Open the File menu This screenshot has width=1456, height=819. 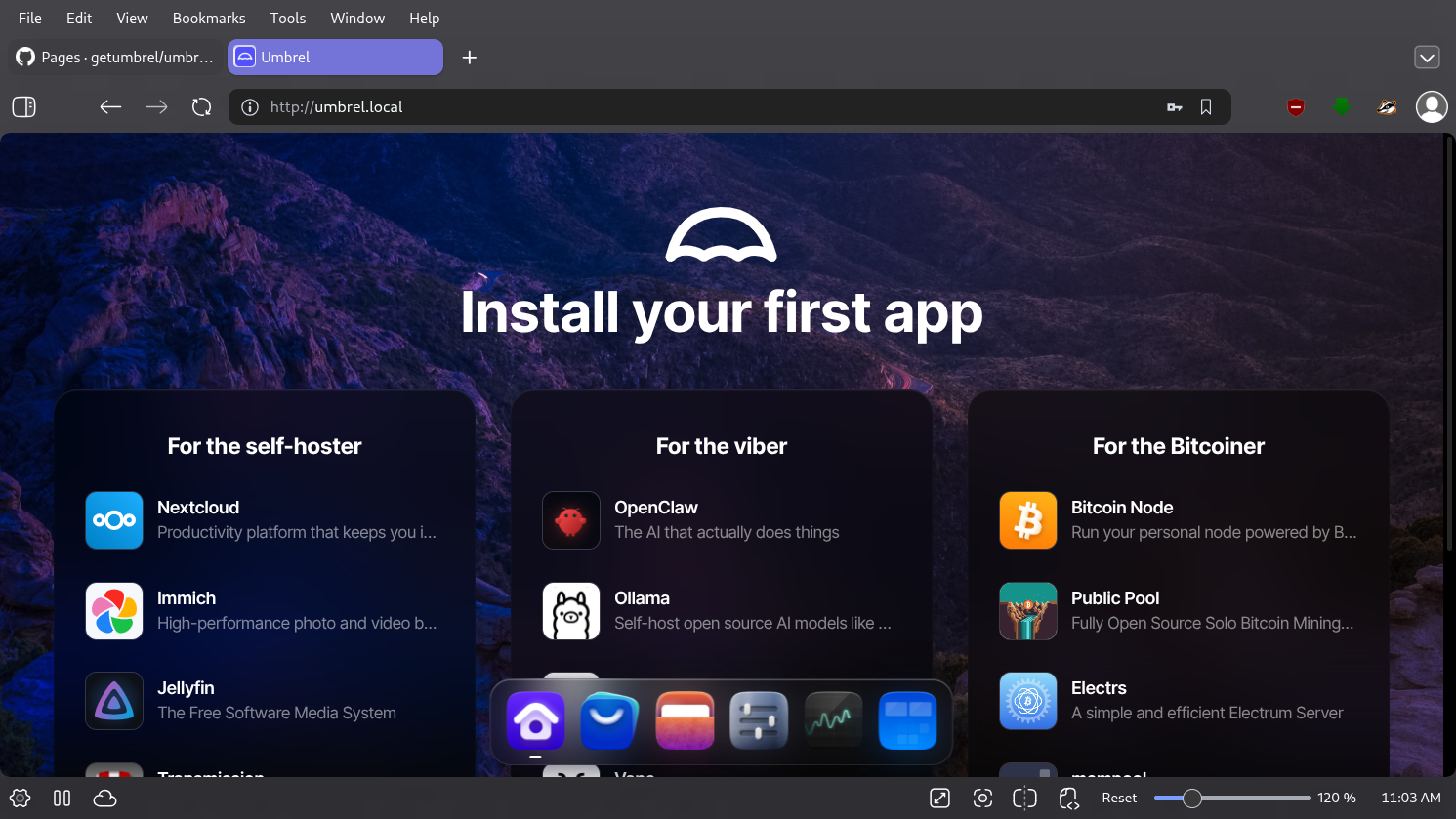point(30,18)
